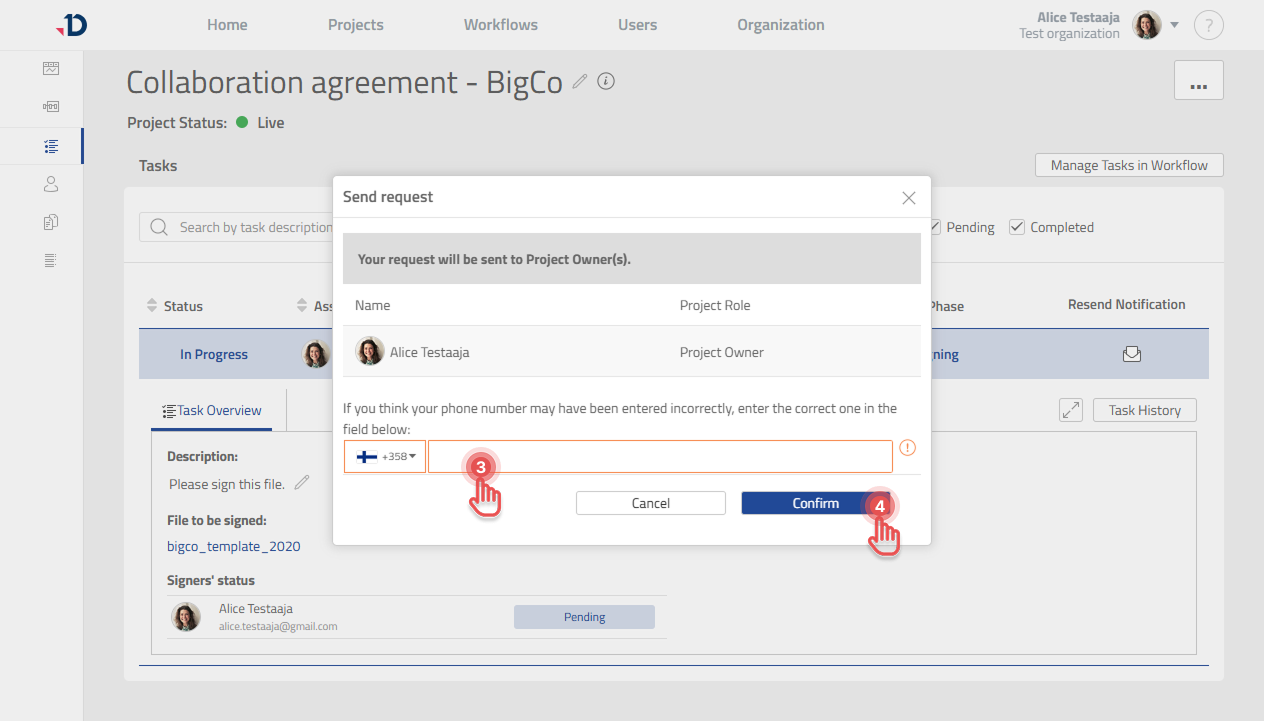
Task: Edit the project title with the pencil icon
Action: 579,83
